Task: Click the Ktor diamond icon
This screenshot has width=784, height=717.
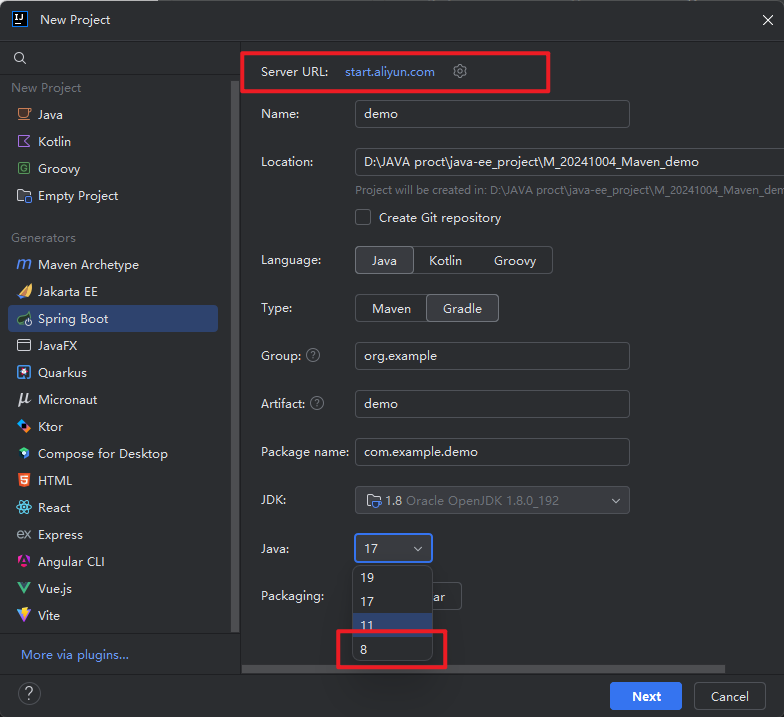Action: 24,426
